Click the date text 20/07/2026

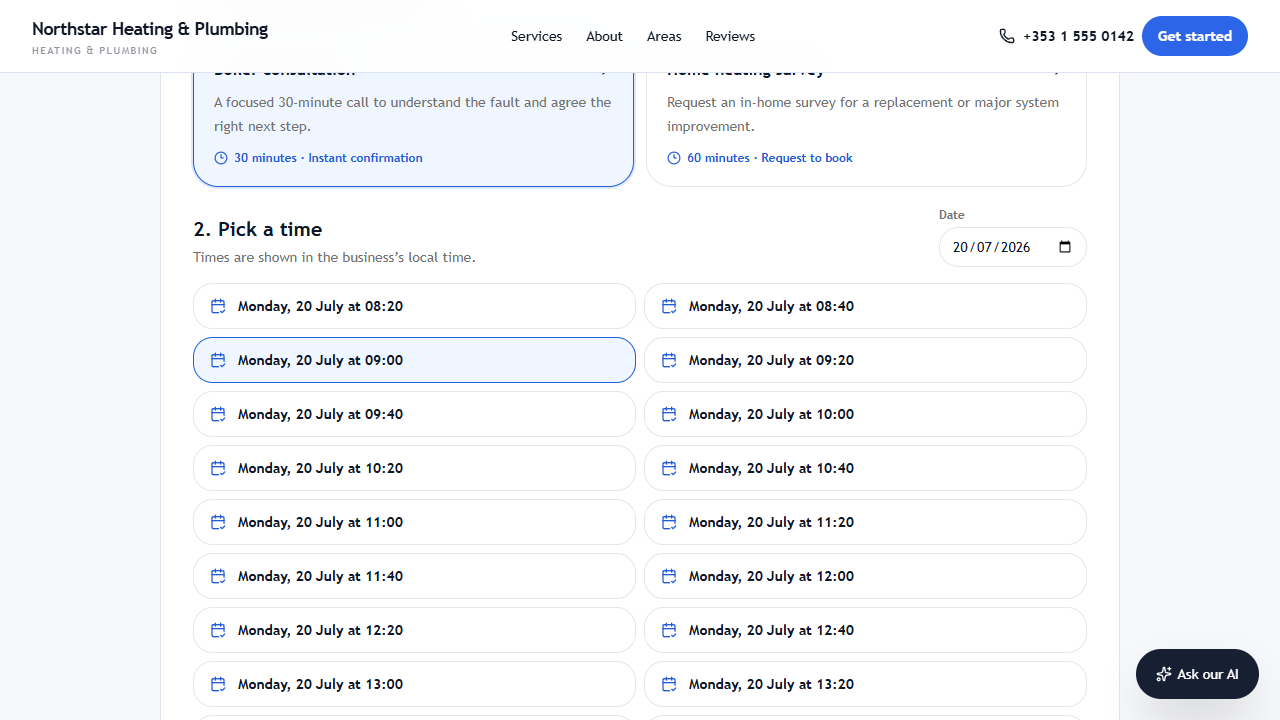click(x=991, y=247)
